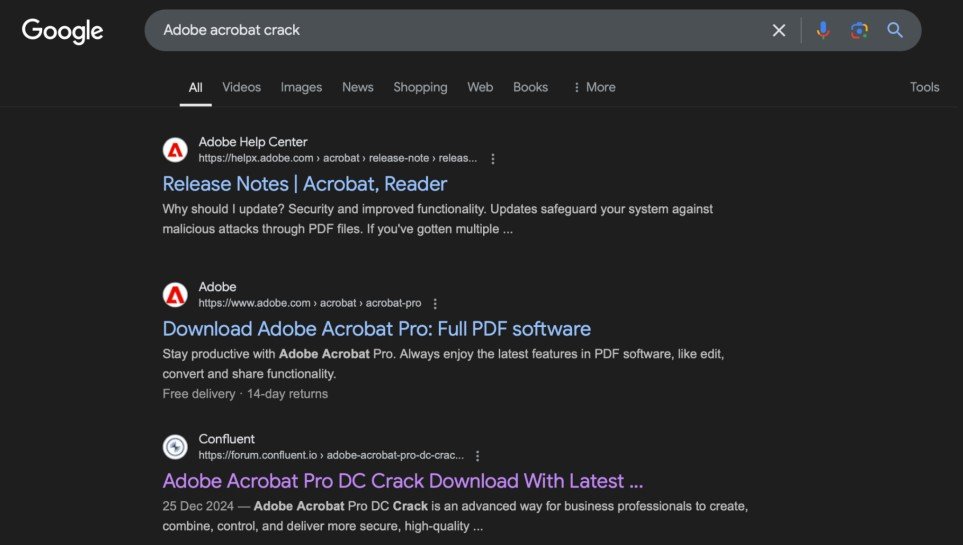Click the Confluent site name
Screen dimensions: 963x545
[226, 439]
